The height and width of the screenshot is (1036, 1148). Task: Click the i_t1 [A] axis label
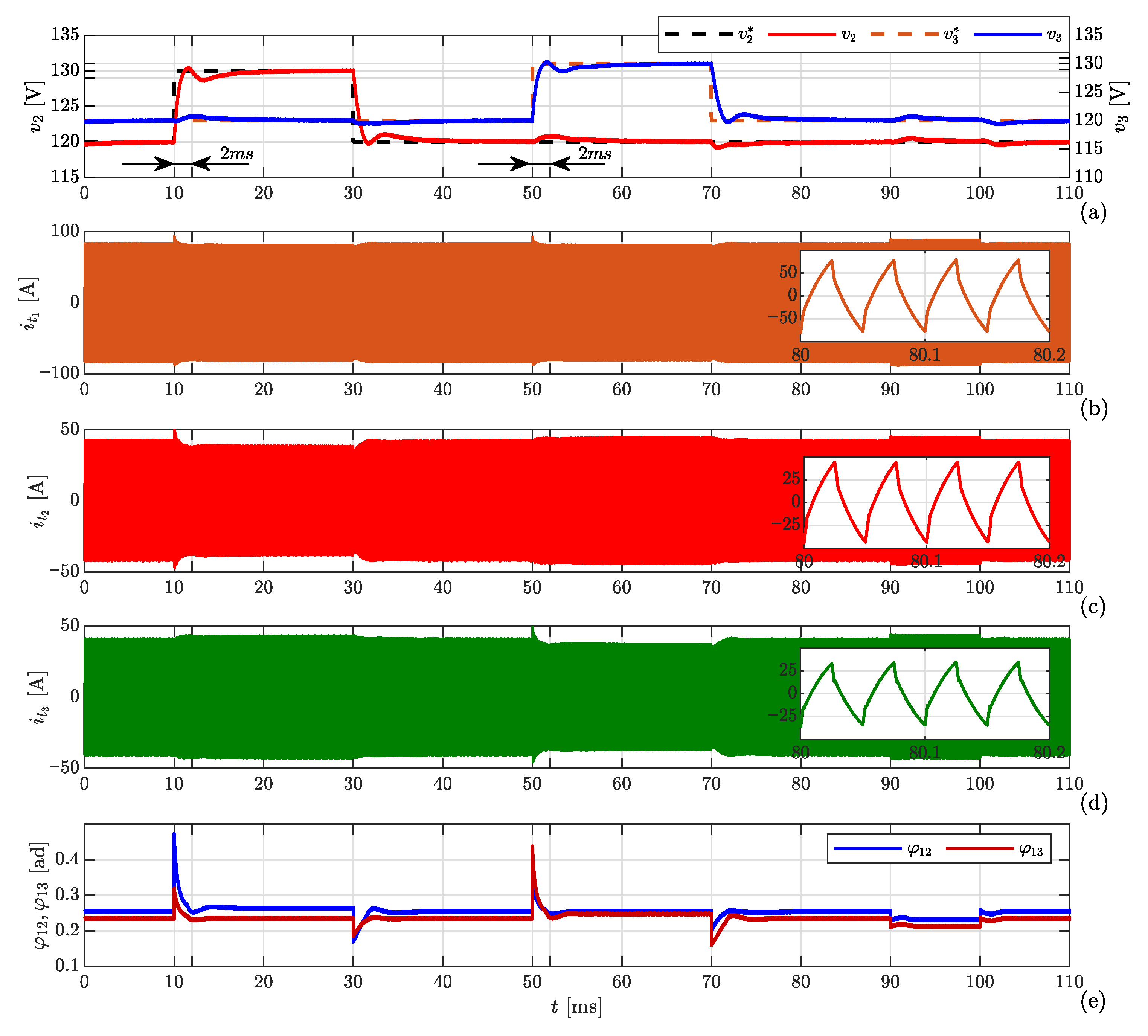click(29, 304)
